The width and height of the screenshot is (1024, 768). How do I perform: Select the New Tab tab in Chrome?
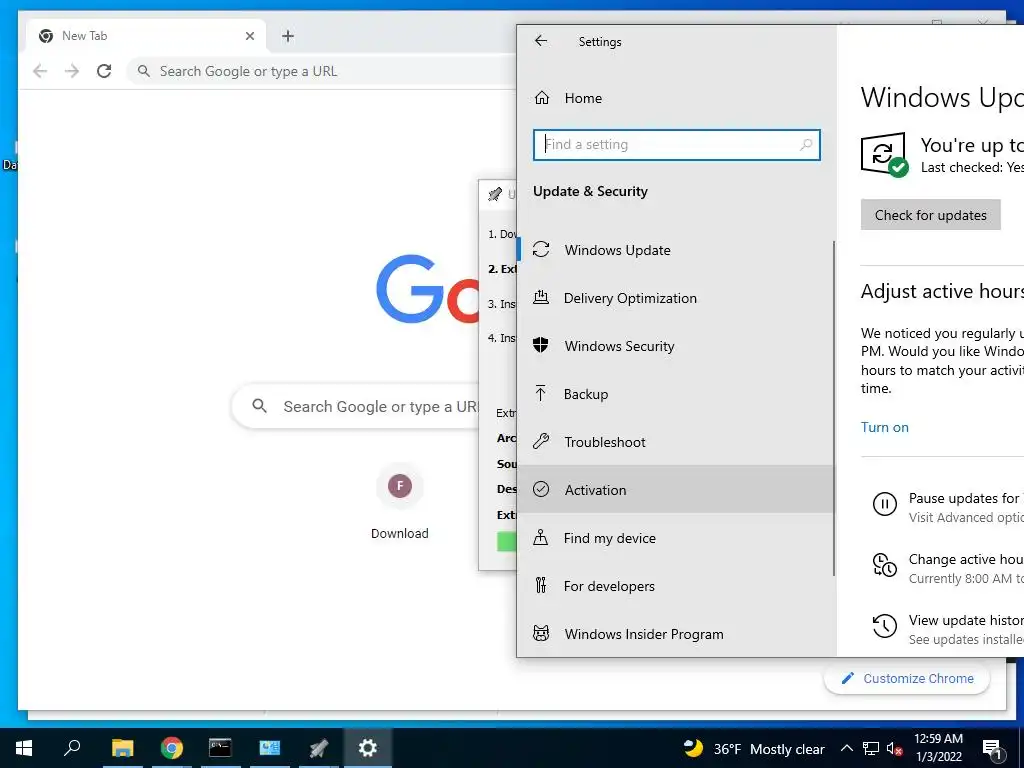point(146,36)
